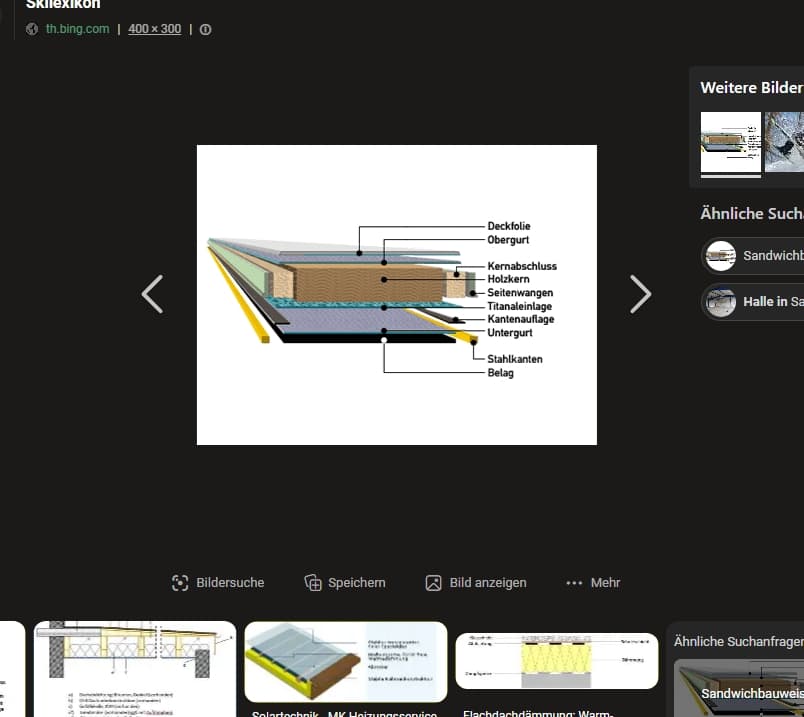
Task: Click the Obergurt label in the diagram
Action: (508, 240)
